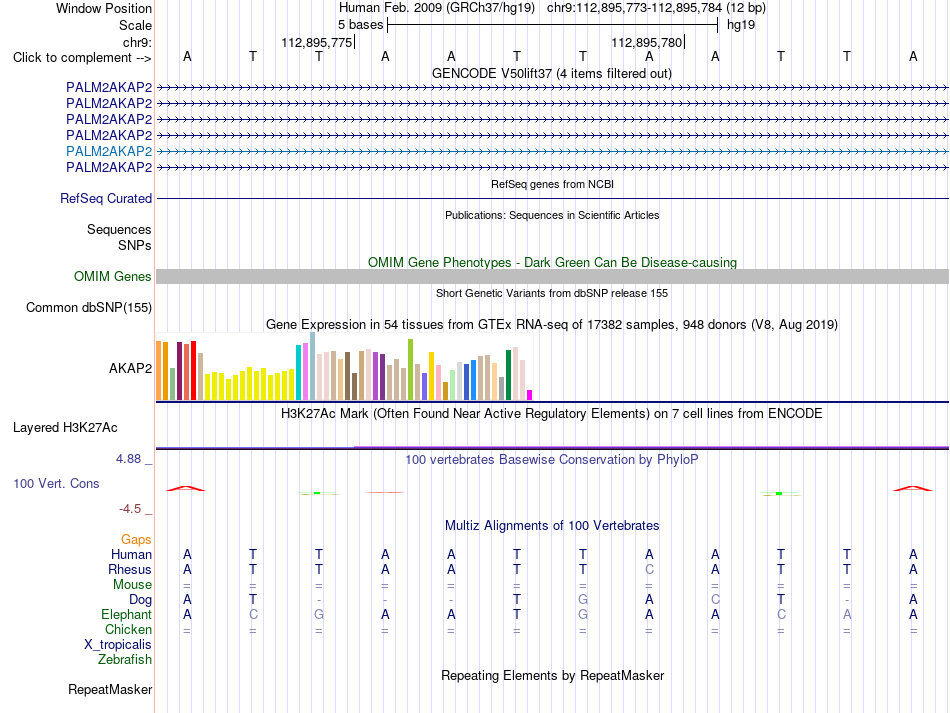Screen dimensions: 950x713
Task: Click the 'RefSeq genes from NCBI' title
Action: point(552,184)
